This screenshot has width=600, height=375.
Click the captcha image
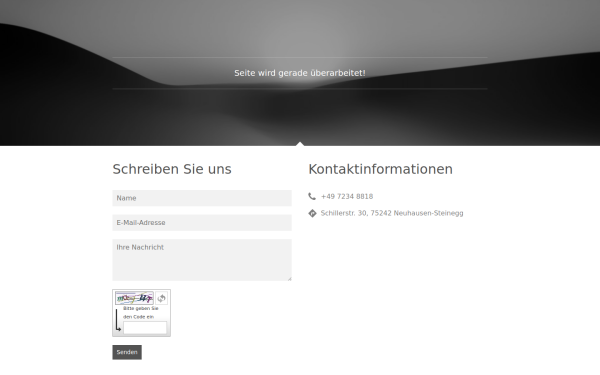coord(134,298)
